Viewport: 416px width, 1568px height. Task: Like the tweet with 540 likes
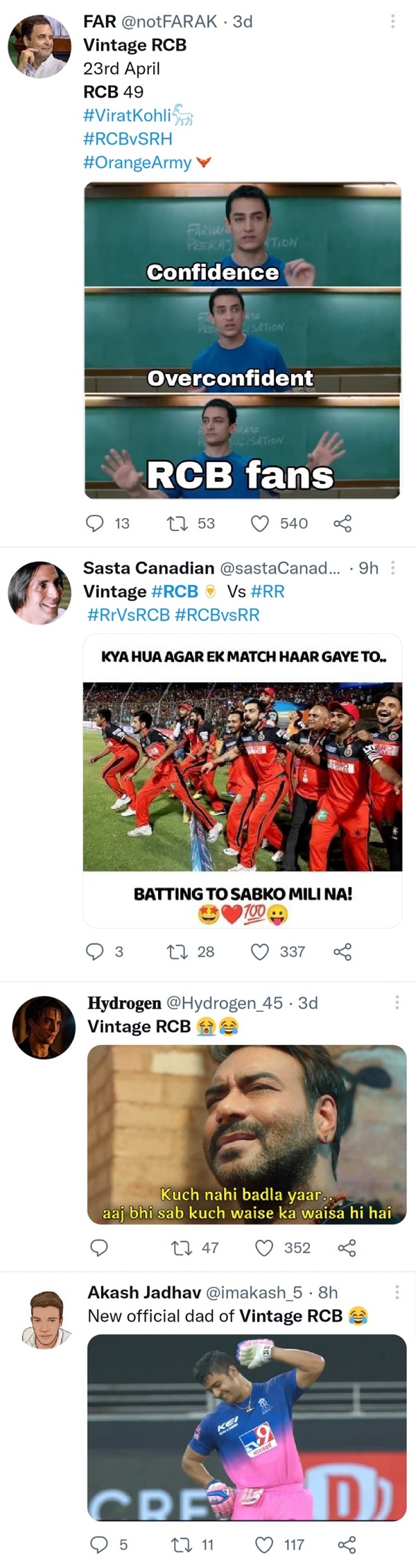click(x=260, y=523)
